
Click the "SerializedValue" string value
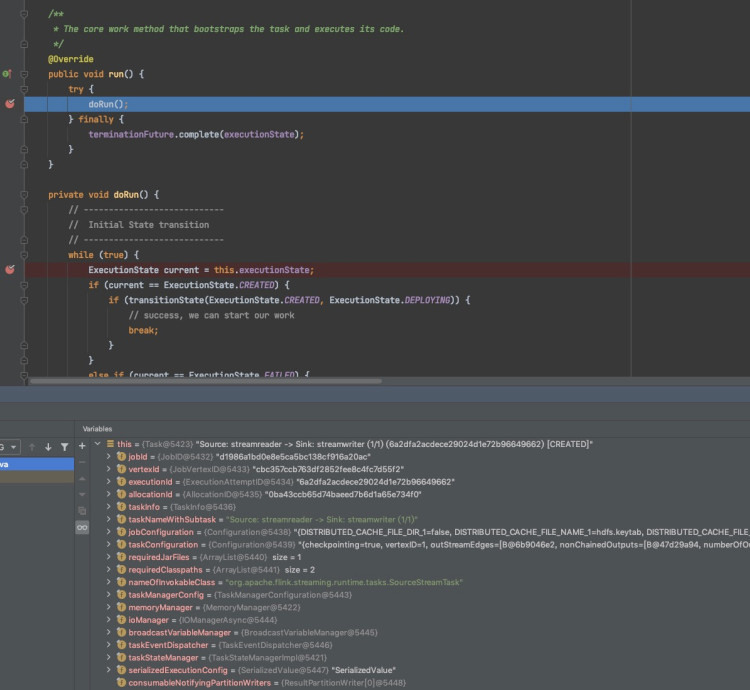tap(364, 670)
